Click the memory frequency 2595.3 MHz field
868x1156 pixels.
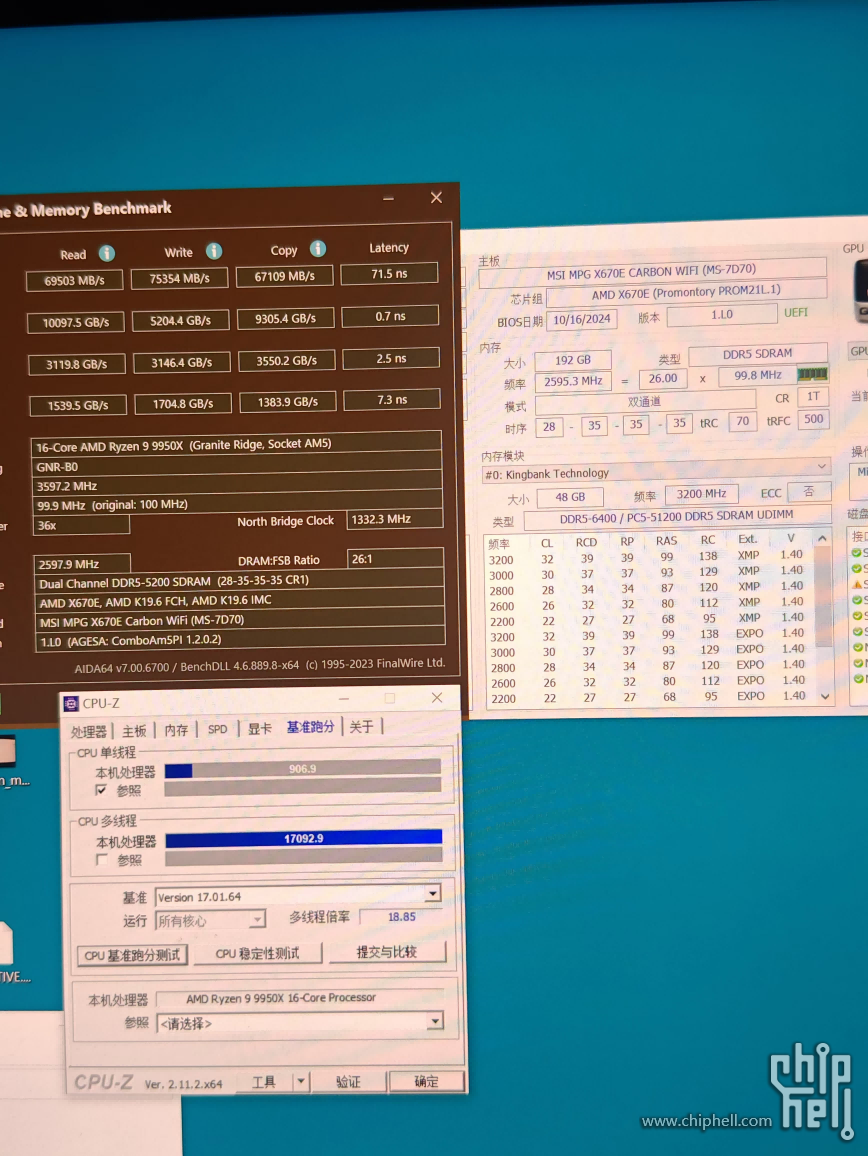click(x=574, y=381)
